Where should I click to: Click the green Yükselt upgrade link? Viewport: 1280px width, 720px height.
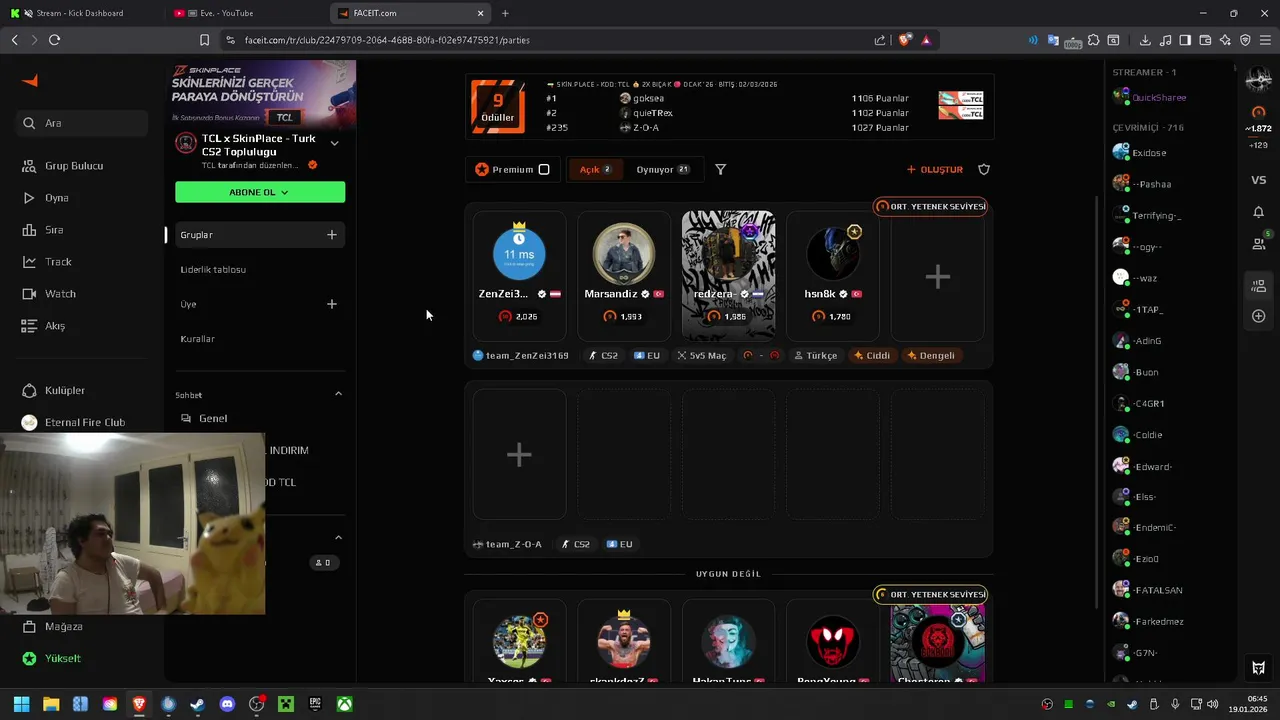[52, 658]
